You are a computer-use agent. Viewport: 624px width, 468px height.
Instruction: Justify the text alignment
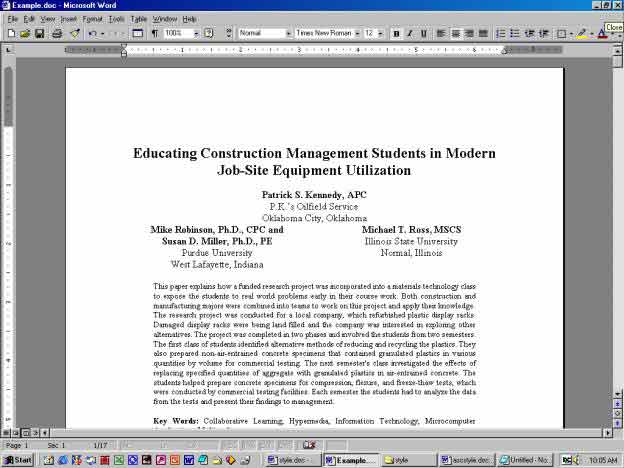click(x=483, y=34)
